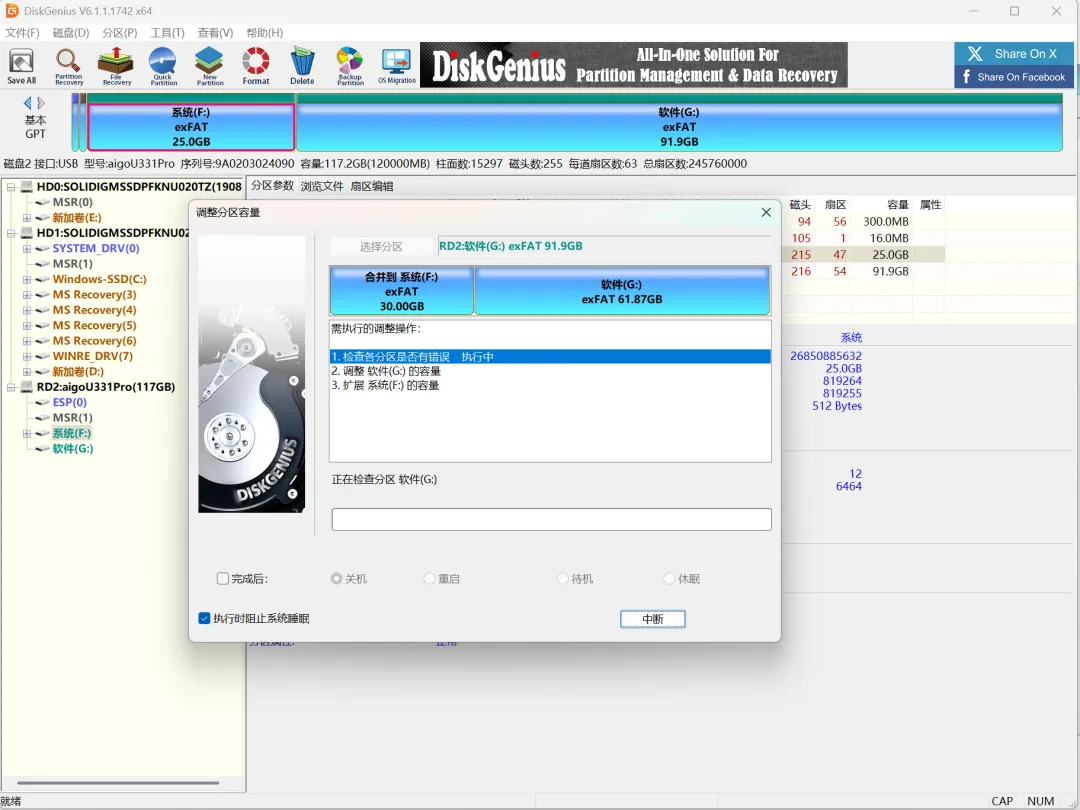Open the 分区(P) menu

(x=120, y=32)
